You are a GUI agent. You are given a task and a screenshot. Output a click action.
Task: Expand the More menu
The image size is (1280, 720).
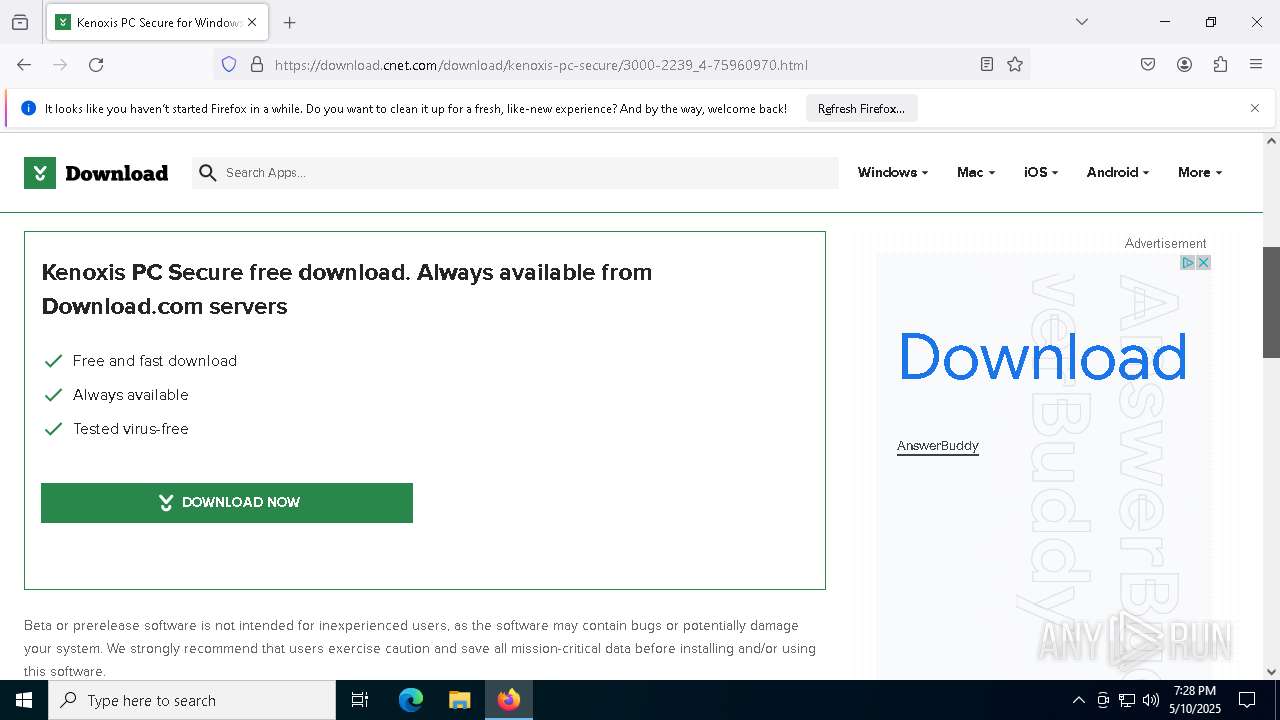(1200, 173)
